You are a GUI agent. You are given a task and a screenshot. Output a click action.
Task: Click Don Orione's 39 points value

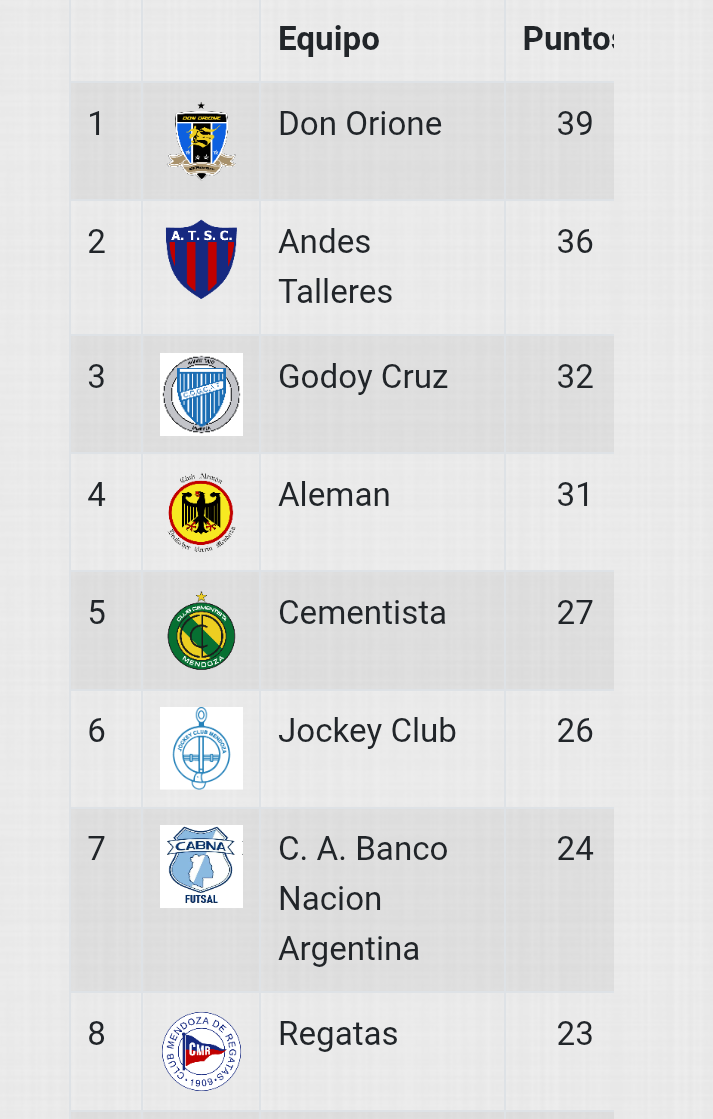[x=575, y=123]
